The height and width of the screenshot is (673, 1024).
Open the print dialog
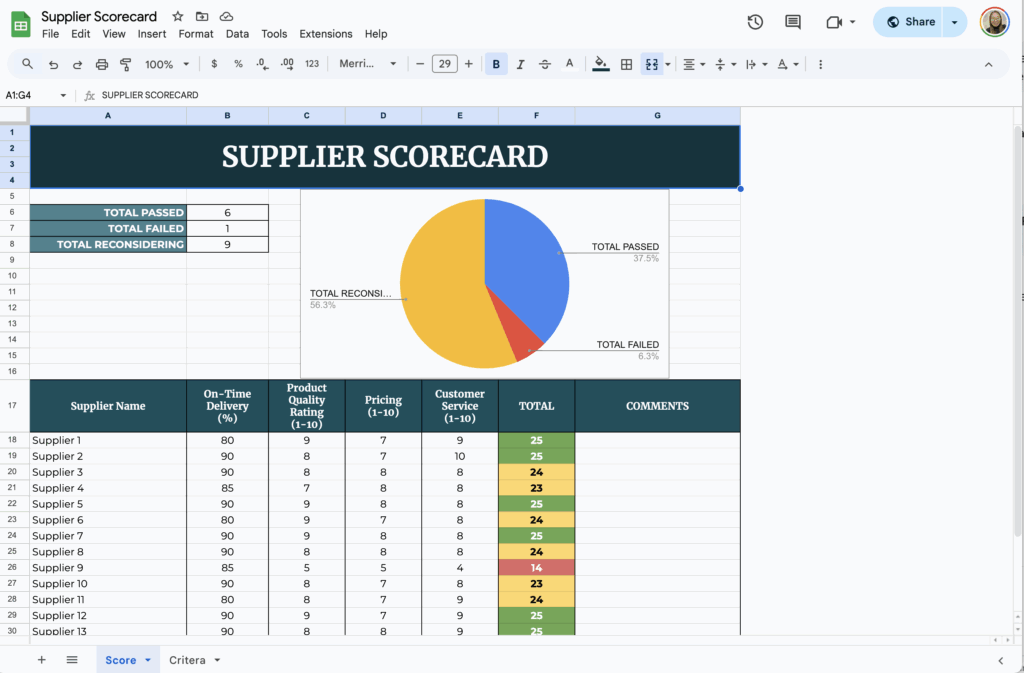point(101,63)
